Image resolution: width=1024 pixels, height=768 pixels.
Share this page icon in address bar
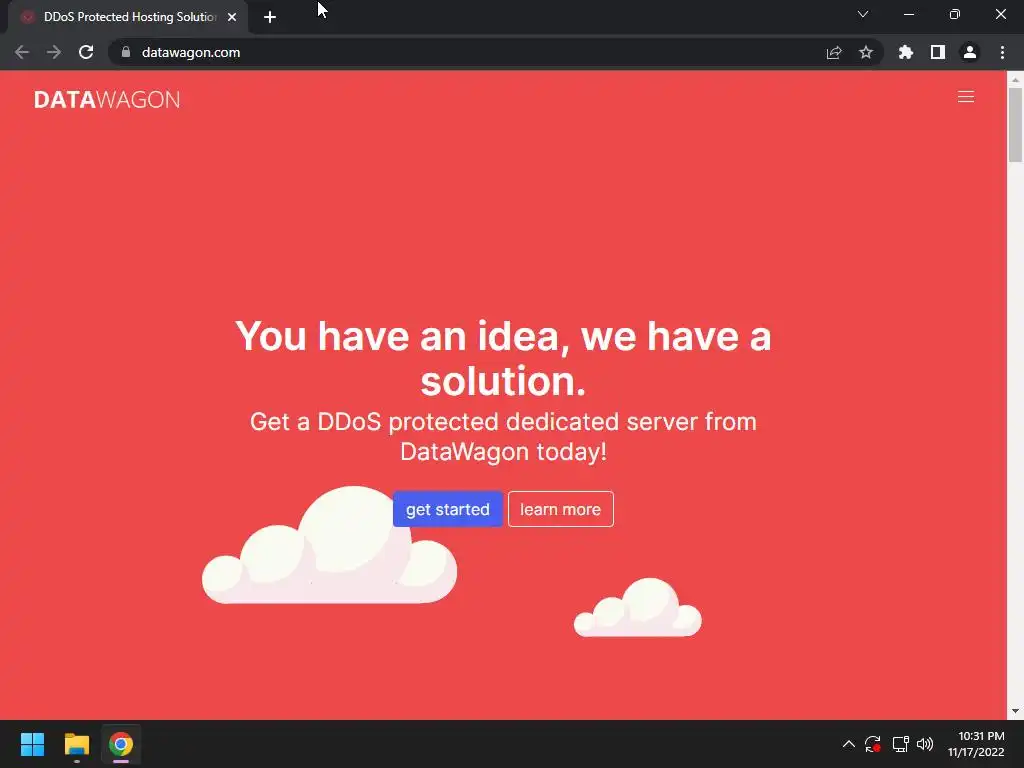(833, 52)
